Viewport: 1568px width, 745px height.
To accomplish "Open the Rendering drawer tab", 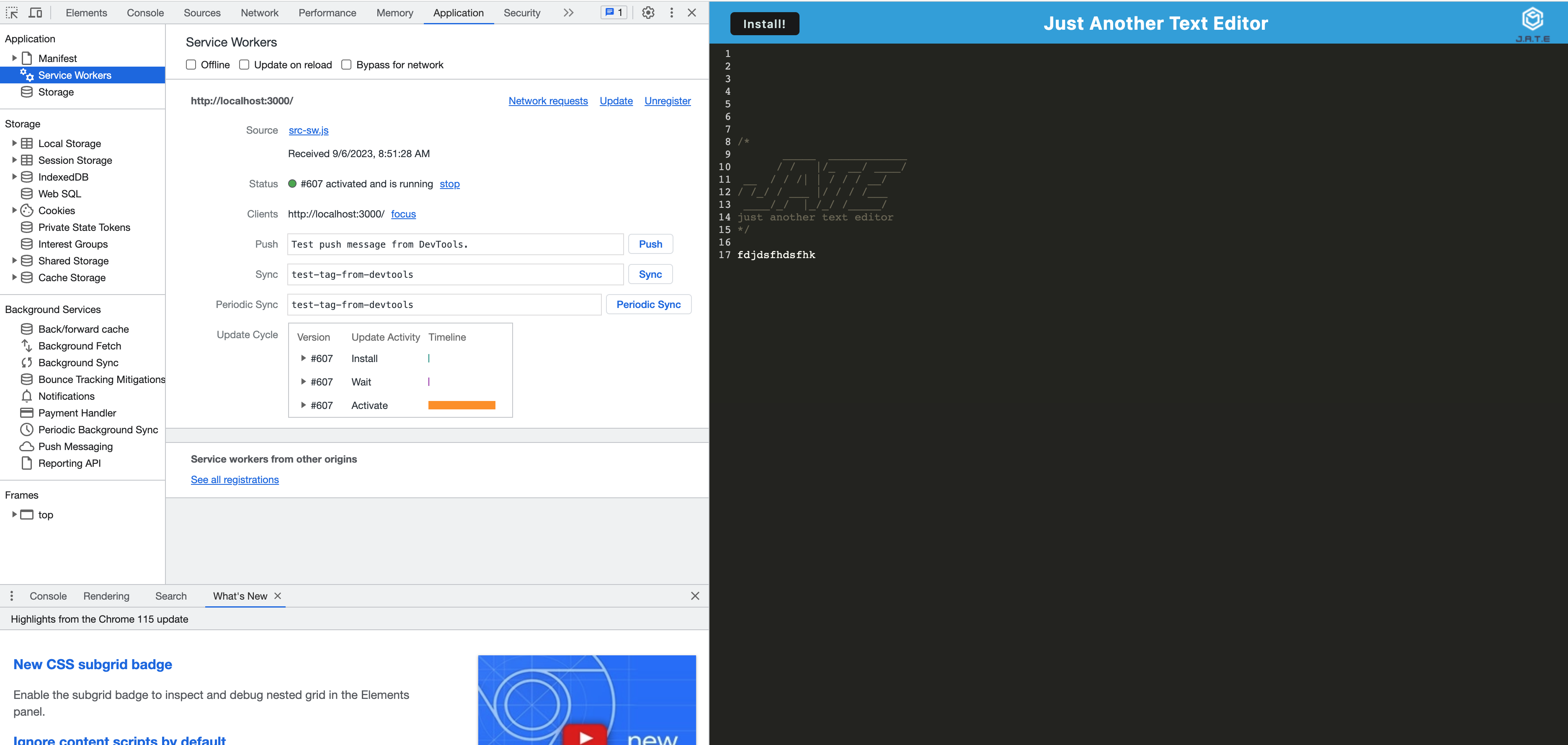I will (106, 596).
